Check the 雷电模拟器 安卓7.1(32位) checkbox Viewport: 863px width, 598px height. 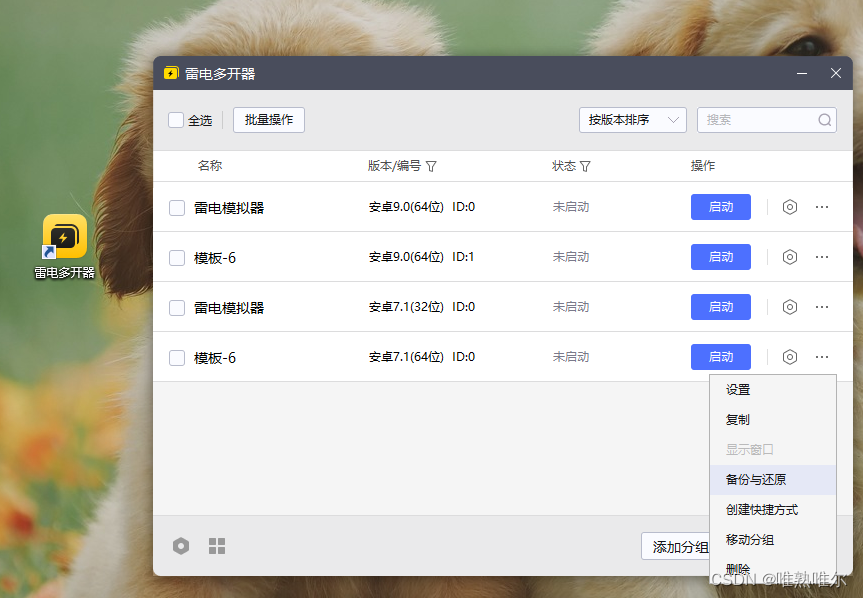177,308
